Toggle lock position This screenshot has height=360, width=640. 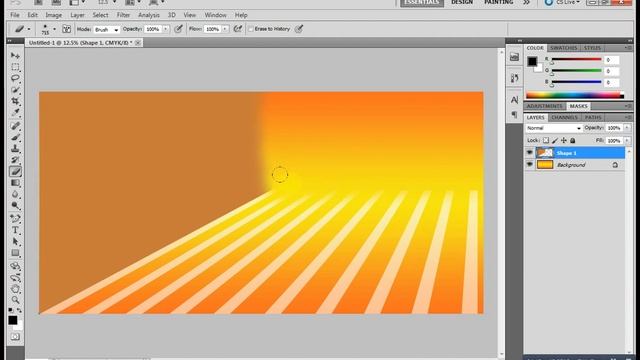click(x=564, y=140)
